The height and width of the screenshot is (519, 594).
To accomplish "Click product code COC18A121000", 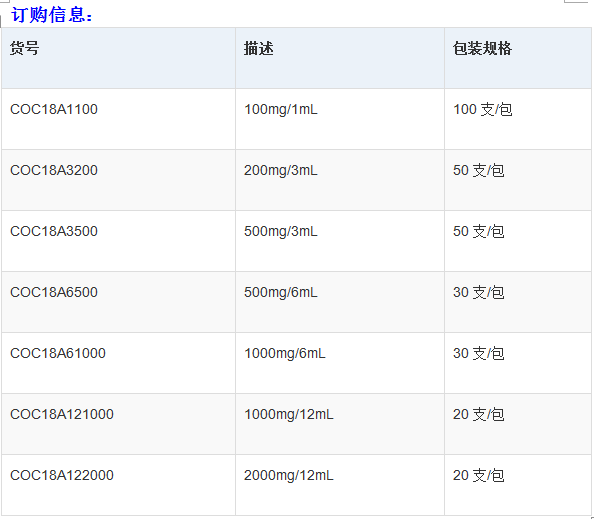I will point(62,414).
